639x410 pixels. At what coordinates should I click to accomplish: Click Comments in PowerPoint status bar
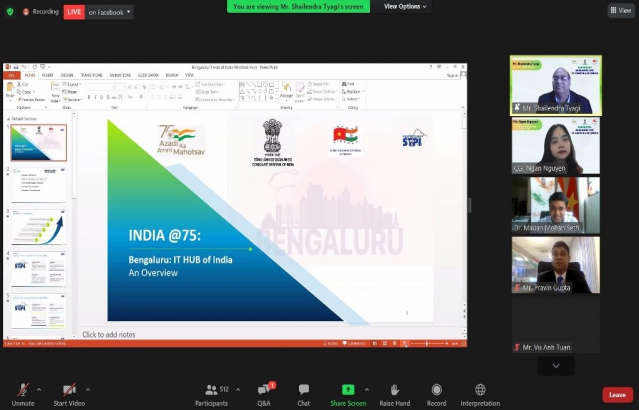354,344
